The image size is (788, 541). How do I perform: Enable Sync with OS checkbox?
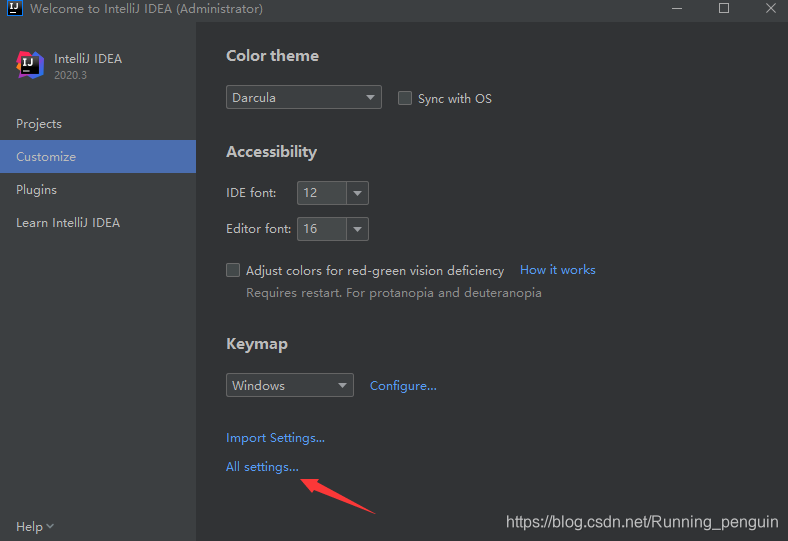coord(405,98)
